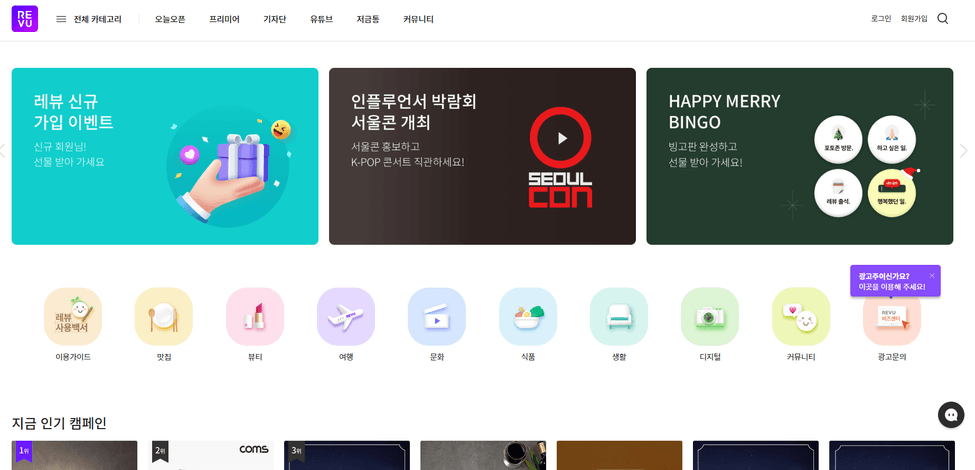
Task: Close the 광고주이신가요 tooltip
Action: (931, 275)
